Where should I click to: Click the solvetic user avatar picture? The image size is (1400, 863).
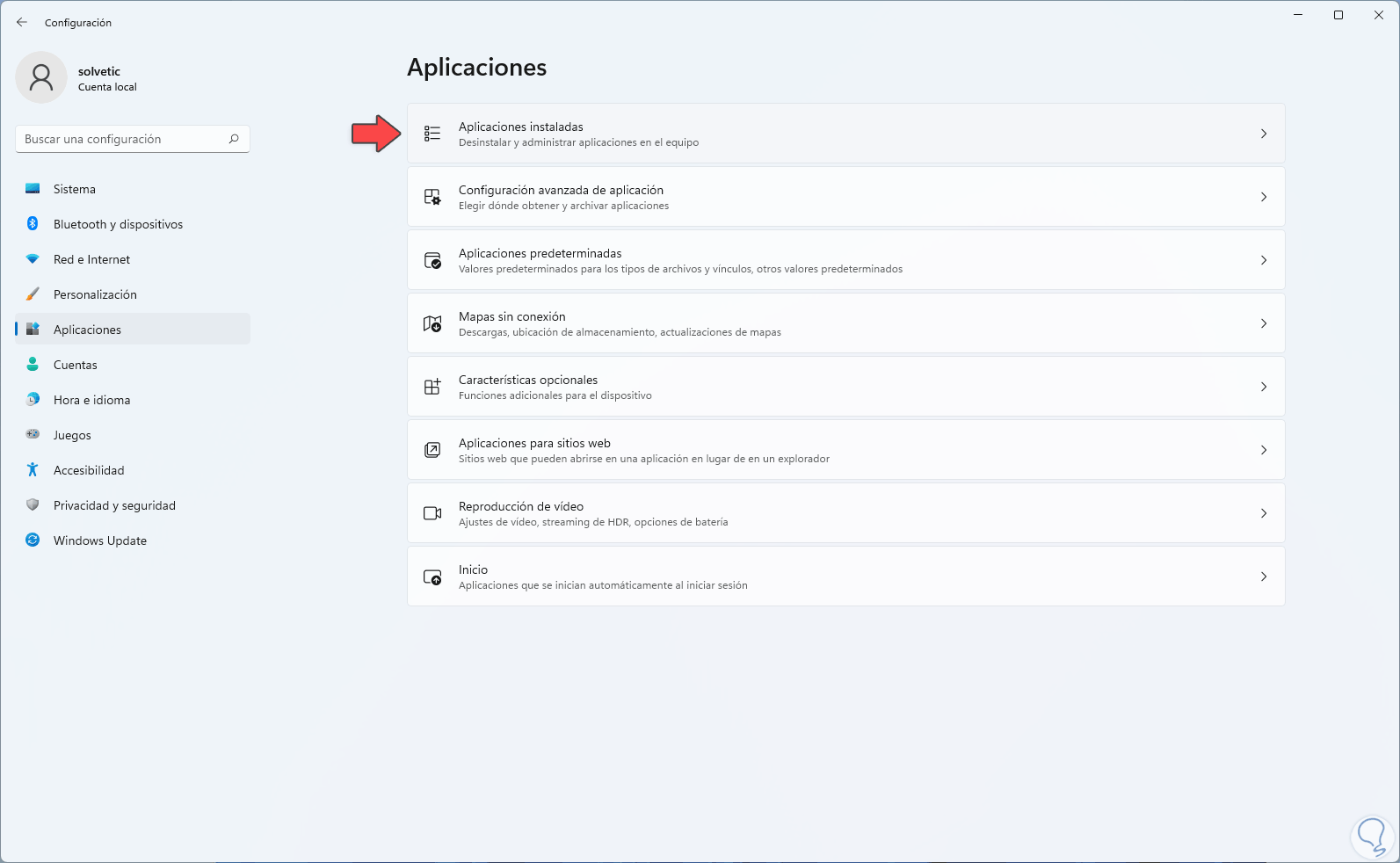point(41,77)
